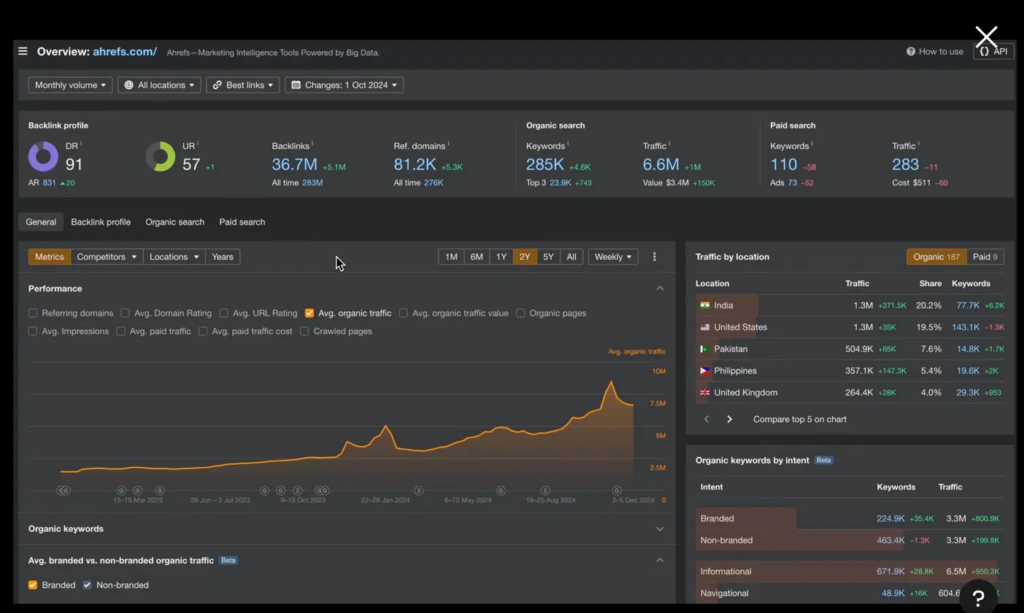Select the Metrics chart mode

pos(49,257)
